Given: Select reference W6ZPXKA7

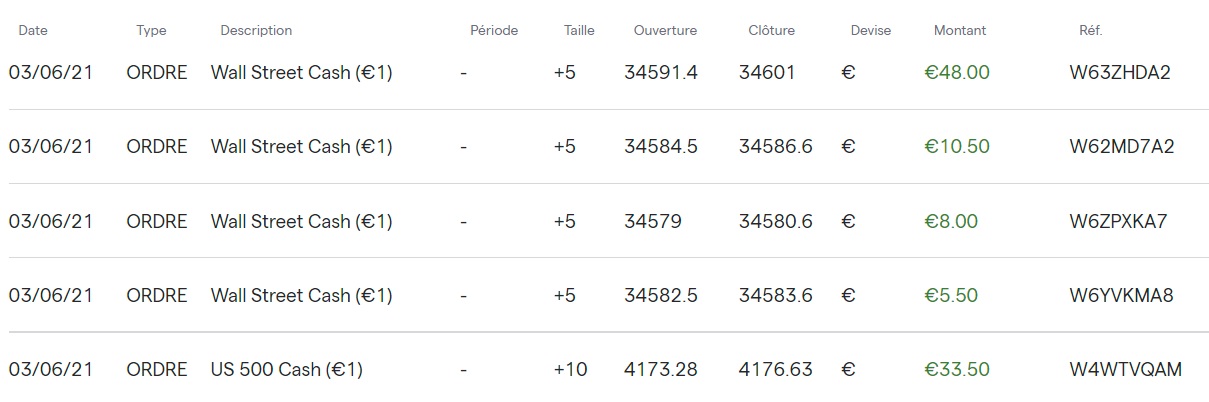Looking at the screenshot, I should coord(1118,221).
